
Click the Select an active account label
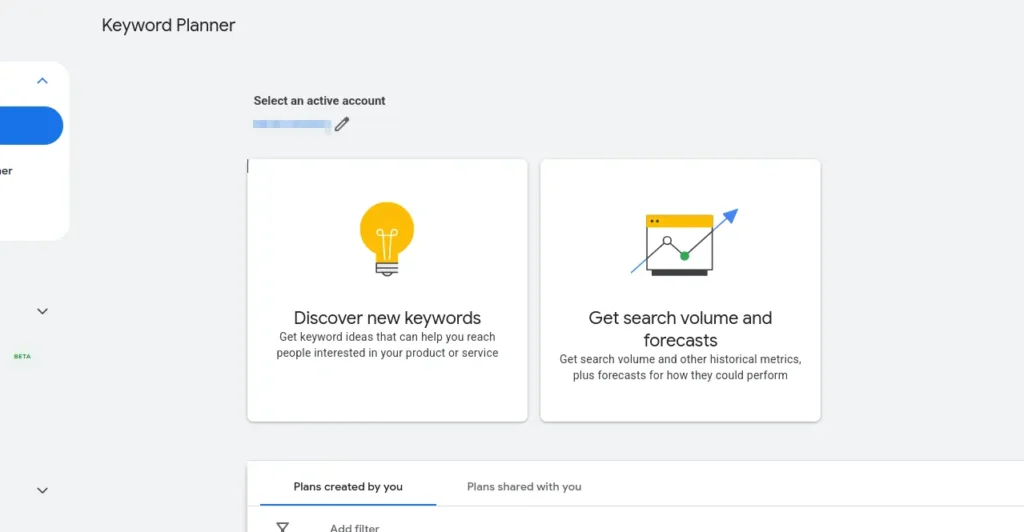319,101
